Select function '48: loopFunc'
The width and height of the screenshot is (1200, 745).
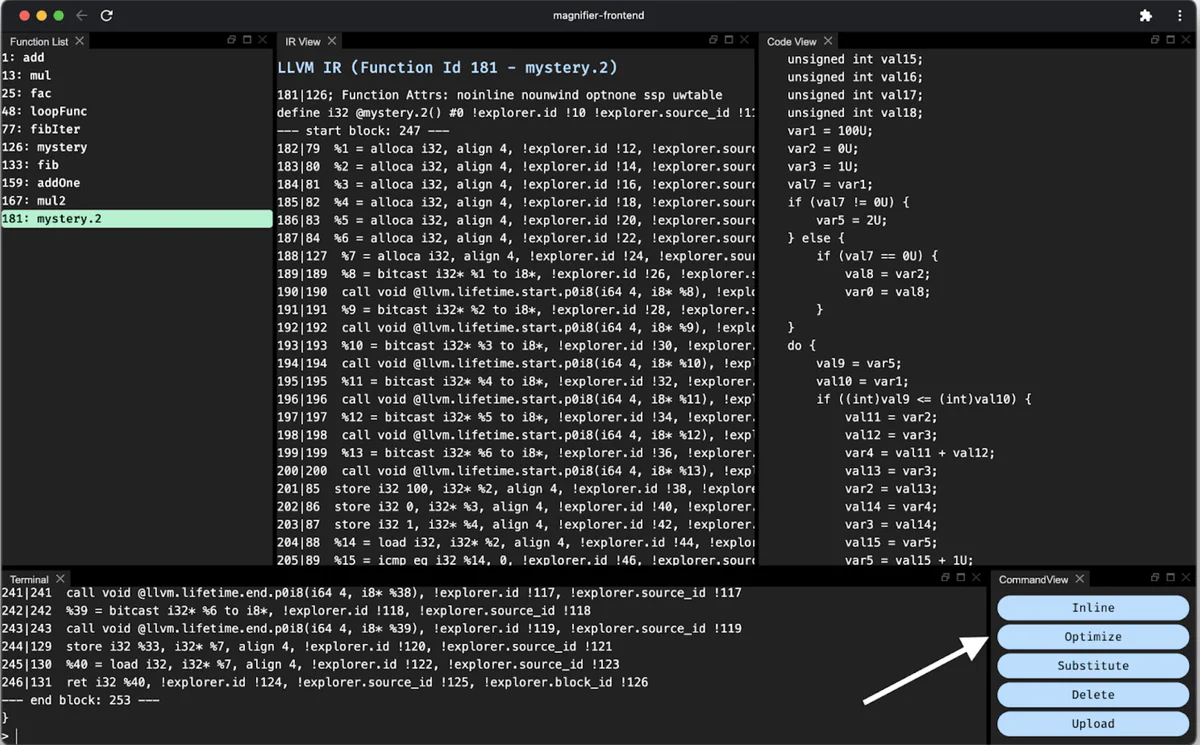[137, 112]
